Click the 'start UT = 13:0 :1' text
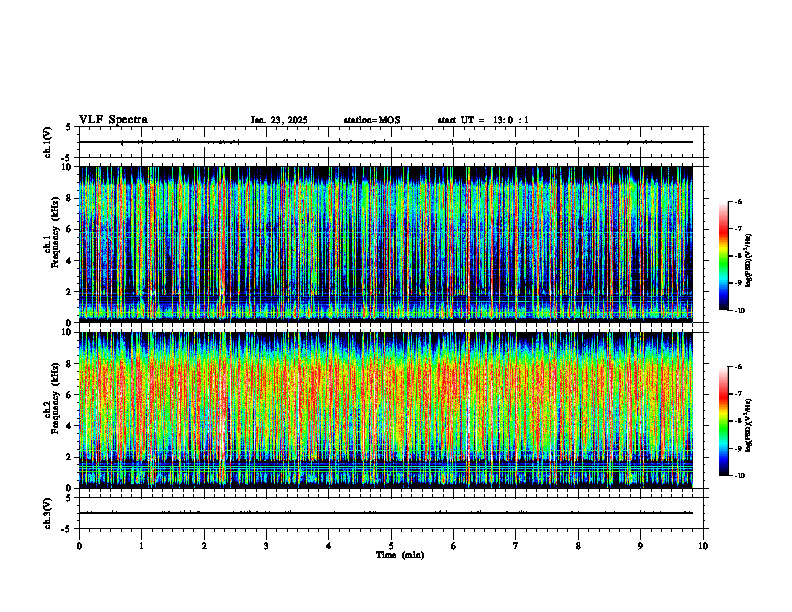This screenshot has width=792, height=612. click(483, 120)
